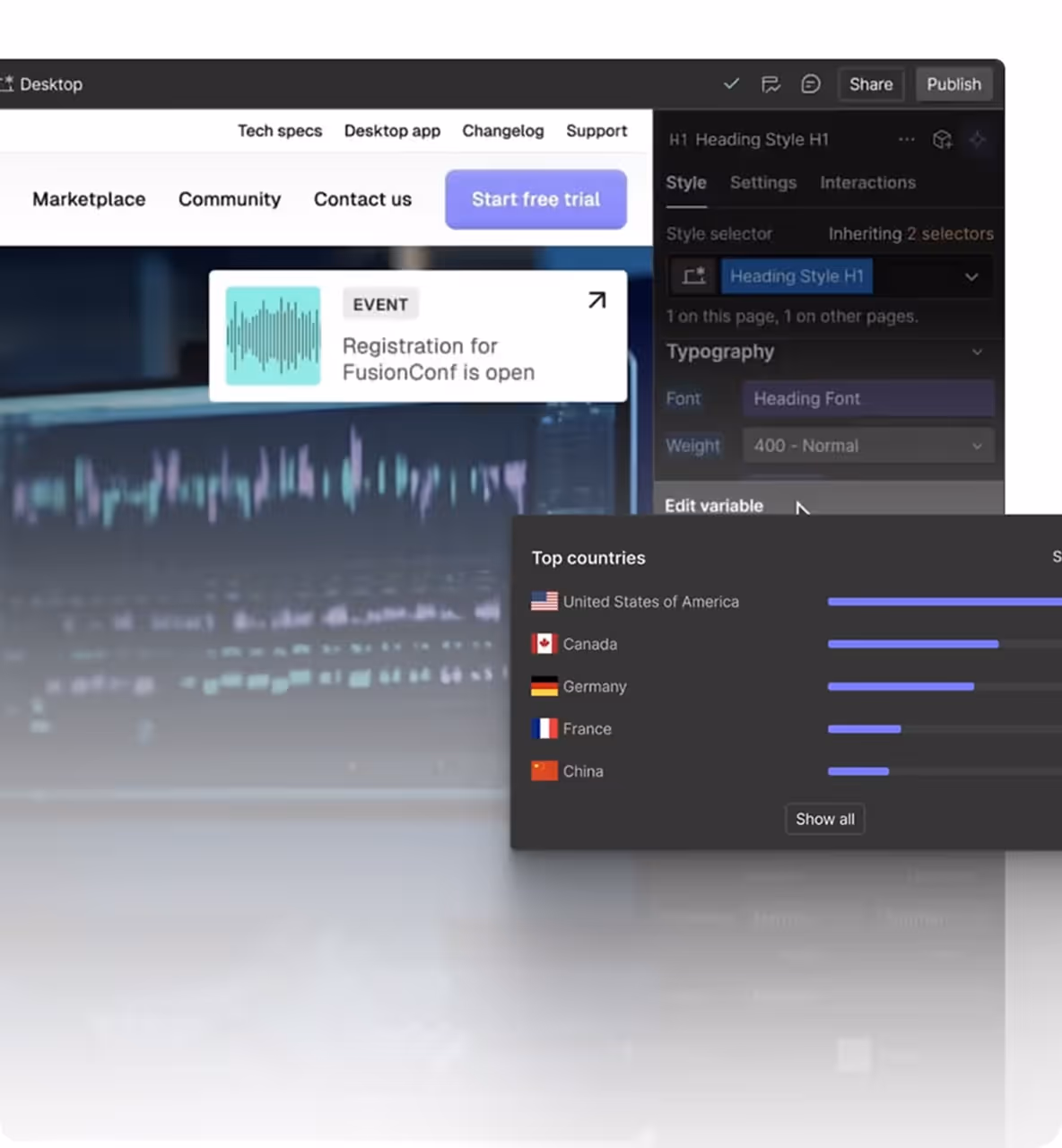Click the checkmark status icon in top bar

pos(731,83)
